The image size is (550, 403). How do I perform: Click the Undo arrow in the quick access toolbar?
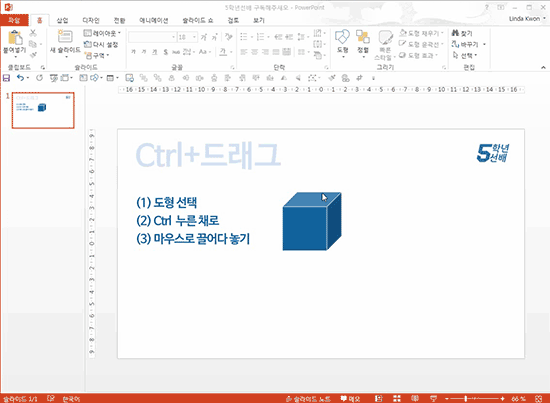(x=21, y=78)
